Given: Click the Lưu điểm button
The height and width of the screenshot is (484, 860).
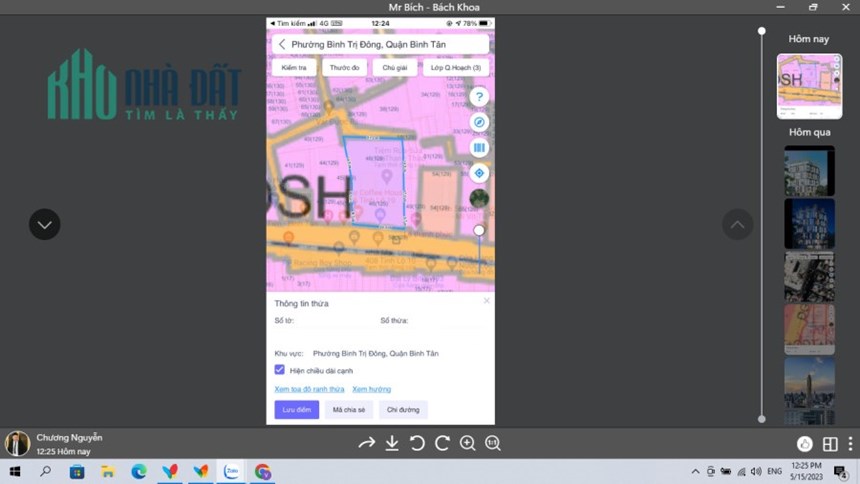Looking at the screenshot, I should (297, 409).
